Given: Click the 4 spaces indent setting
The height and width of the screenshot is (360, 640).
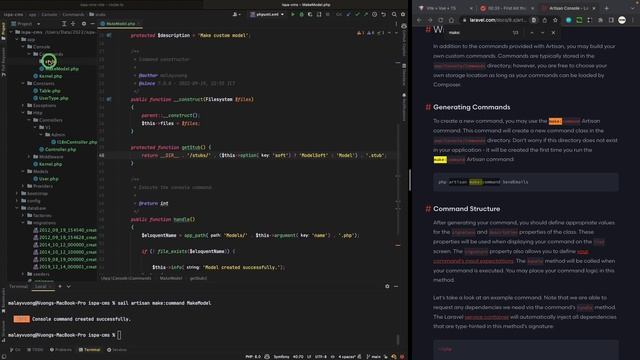Looking at the screenshot, I should [347, 356].
